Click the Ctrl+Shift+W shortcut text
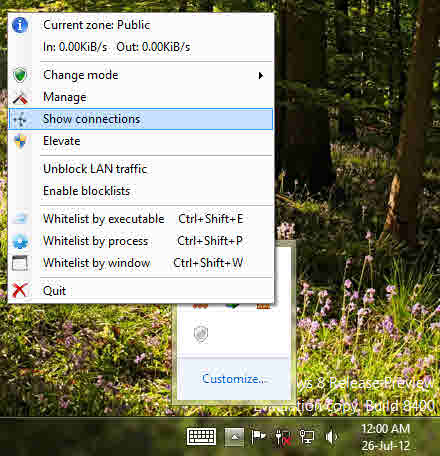The height and width of the screenshot is (456, 440). 208,263
